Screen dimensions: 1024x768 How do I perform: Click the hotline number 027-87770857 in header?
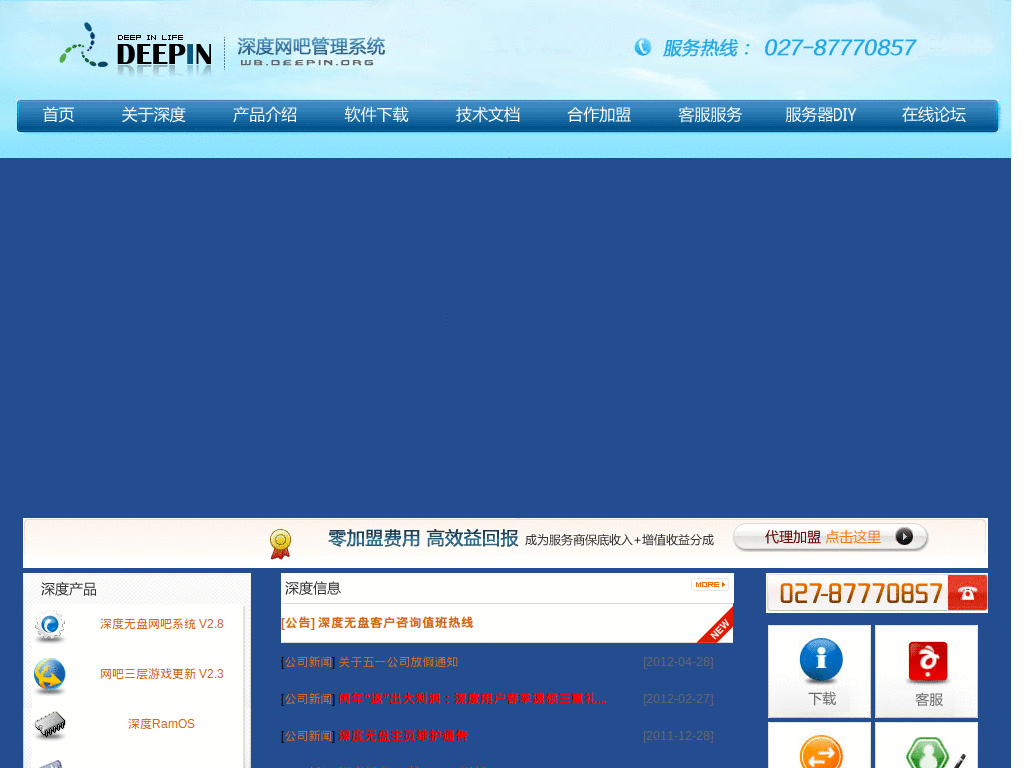[x=840, y=48]
